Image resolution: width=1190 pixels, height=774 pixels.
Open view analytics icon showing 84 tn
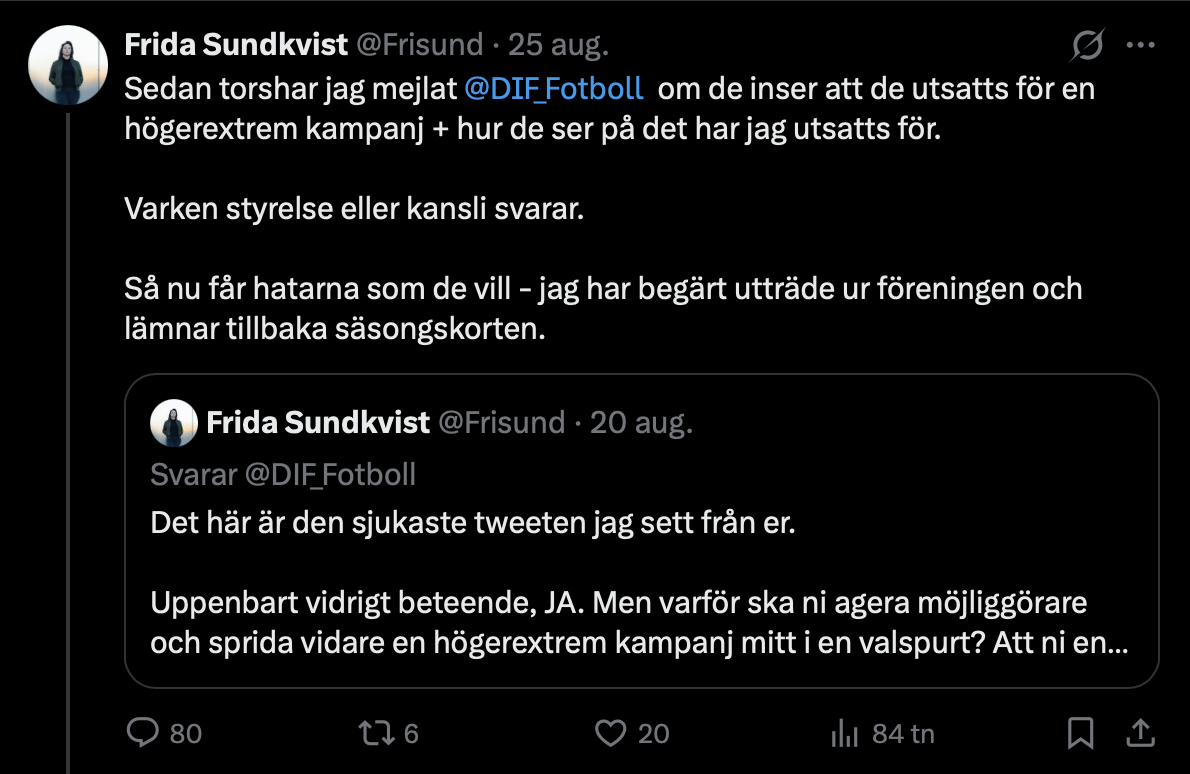pos(844,734)
